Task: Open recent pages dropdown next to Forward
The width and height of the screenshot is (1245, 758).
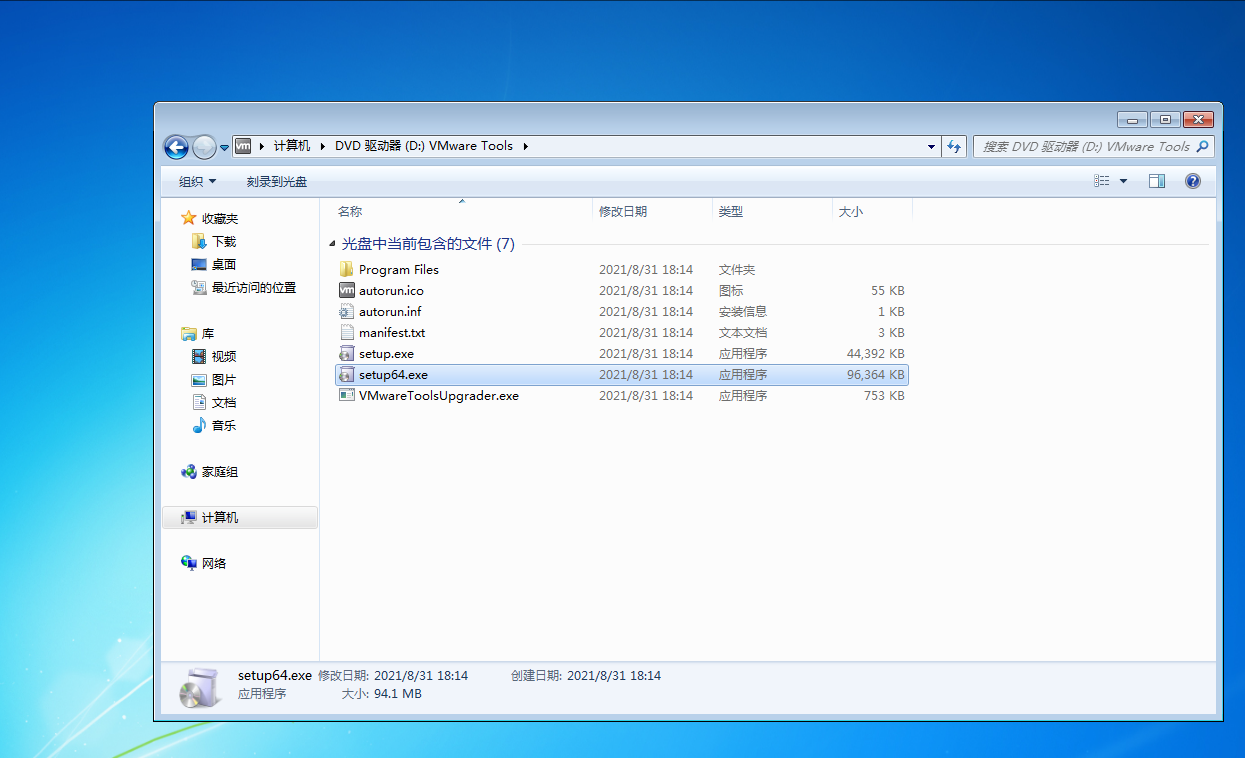Action: coord(224,147)
